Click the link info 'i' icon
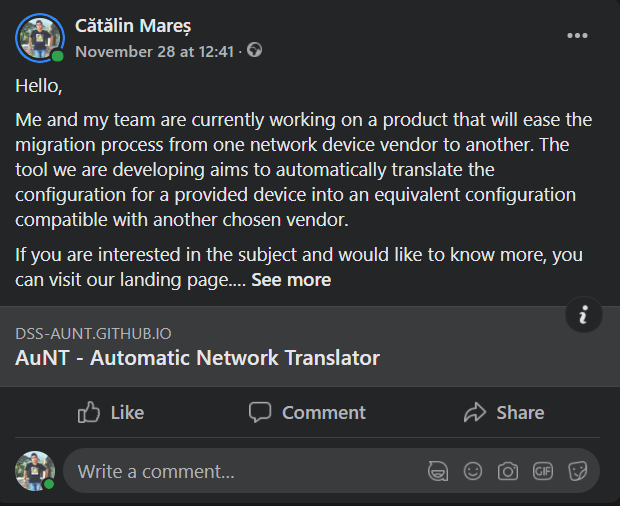The height and width of the screenshot is (506, 620). point(583,315)
